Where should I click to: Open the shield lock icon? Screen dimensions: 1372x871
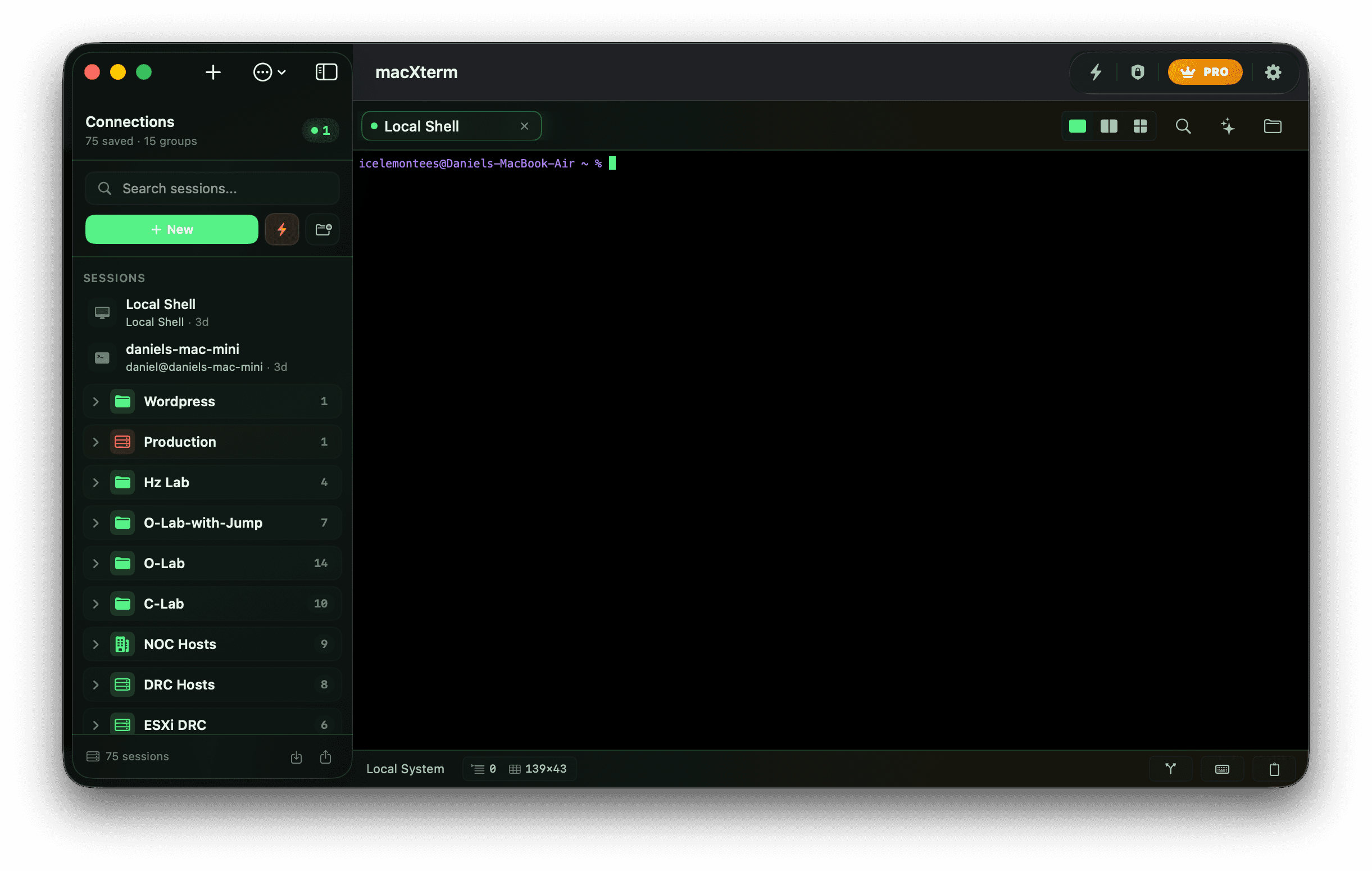coord(1138,72)
